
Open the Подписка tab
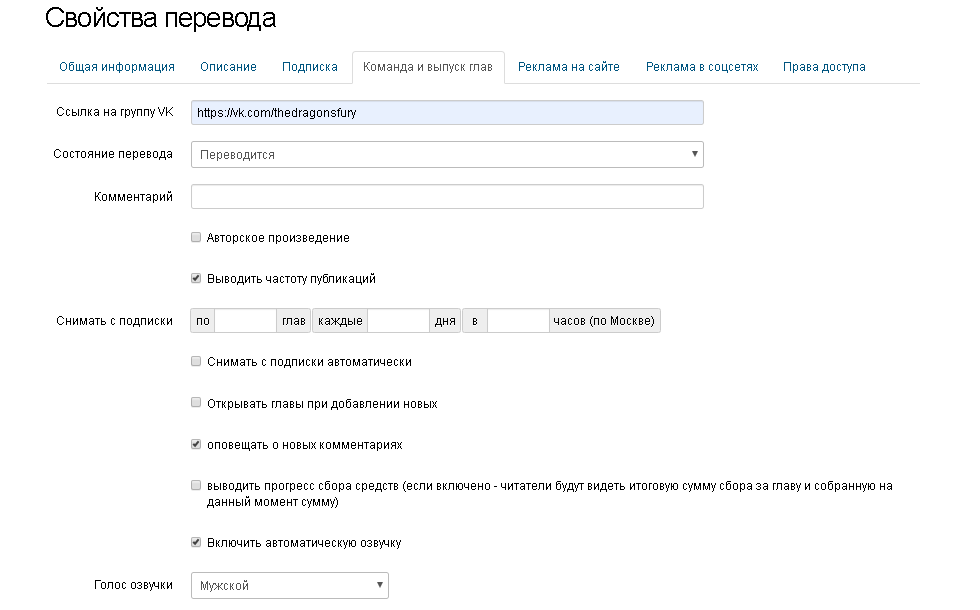tap(310, 67)
